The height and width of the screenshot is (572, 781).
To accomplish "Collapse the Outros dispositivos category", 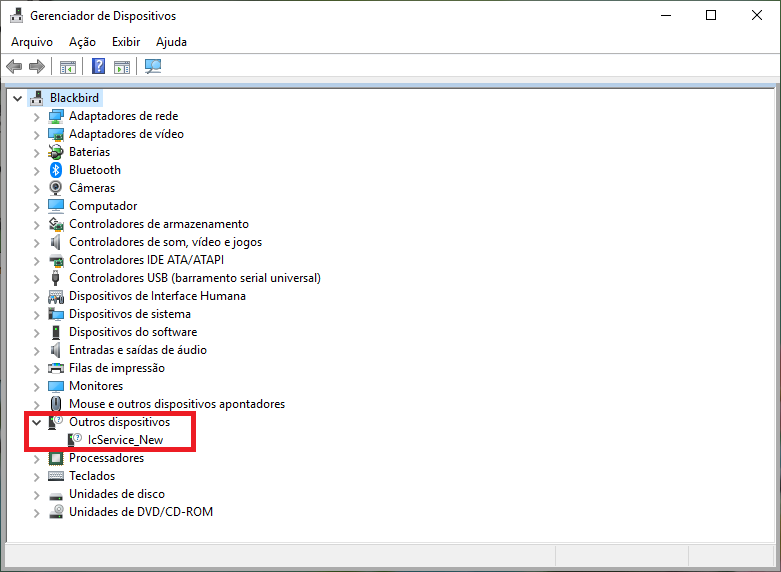I will click(x=36, y=422).
